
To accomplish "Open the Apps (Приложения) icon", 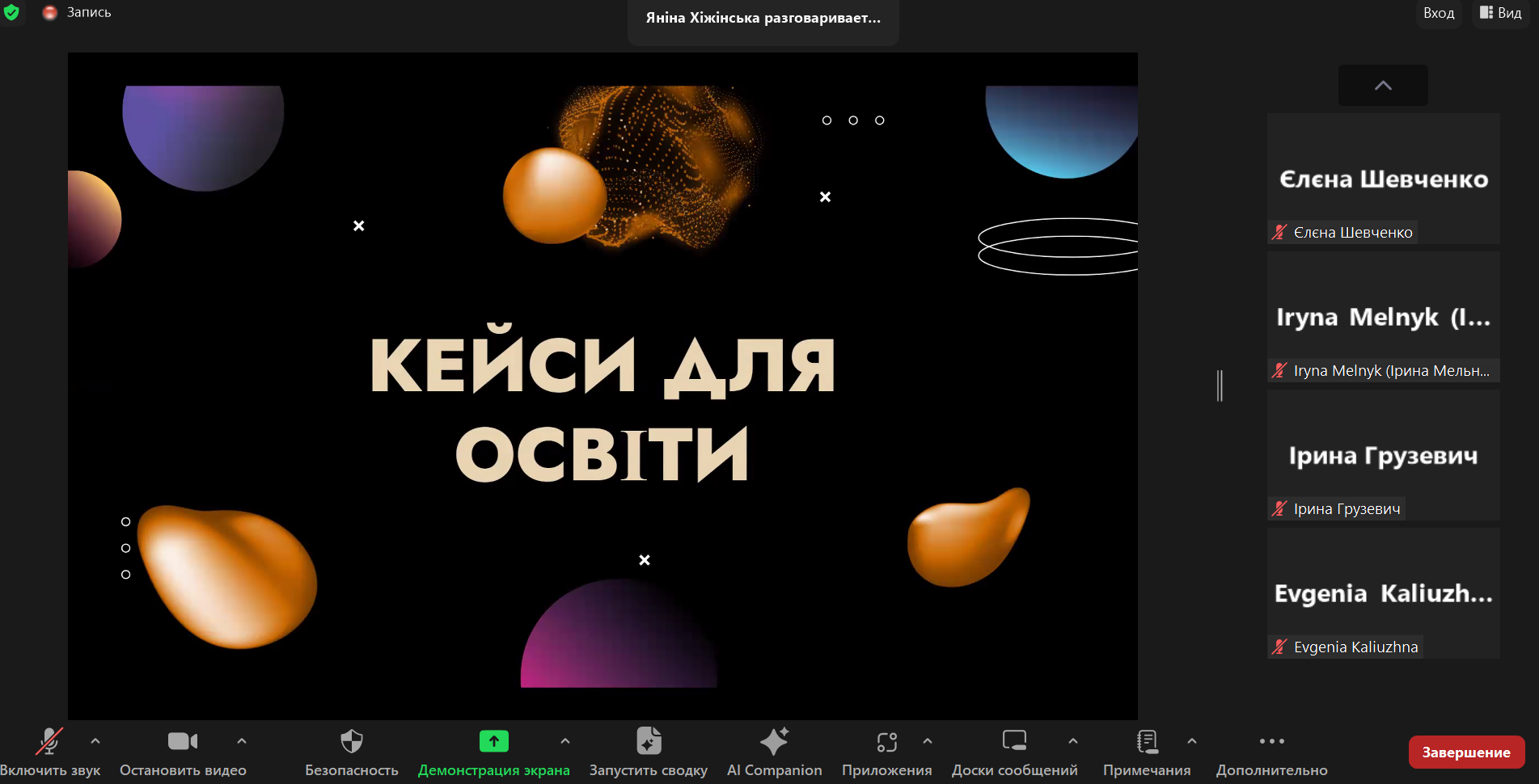I will click(886, 741).
